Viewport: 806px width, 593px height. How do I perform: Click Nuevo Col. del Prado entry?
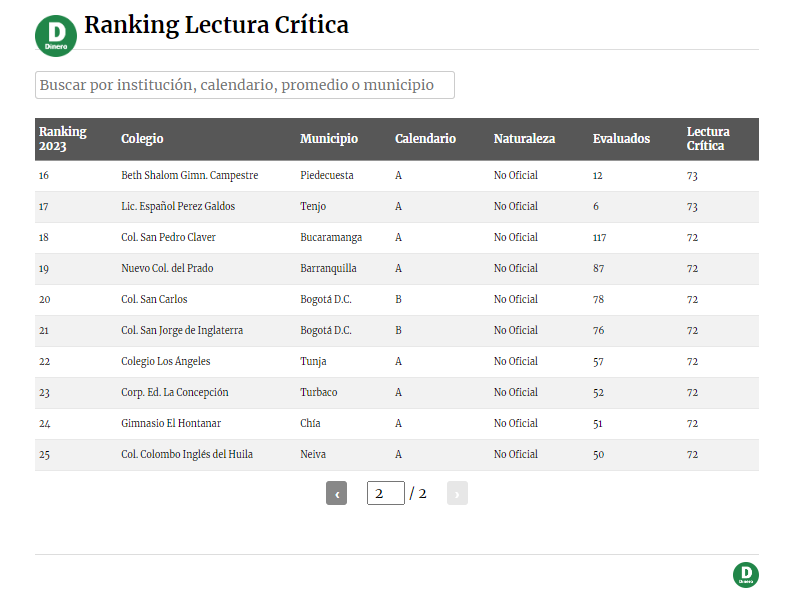[x=167, y=268]
